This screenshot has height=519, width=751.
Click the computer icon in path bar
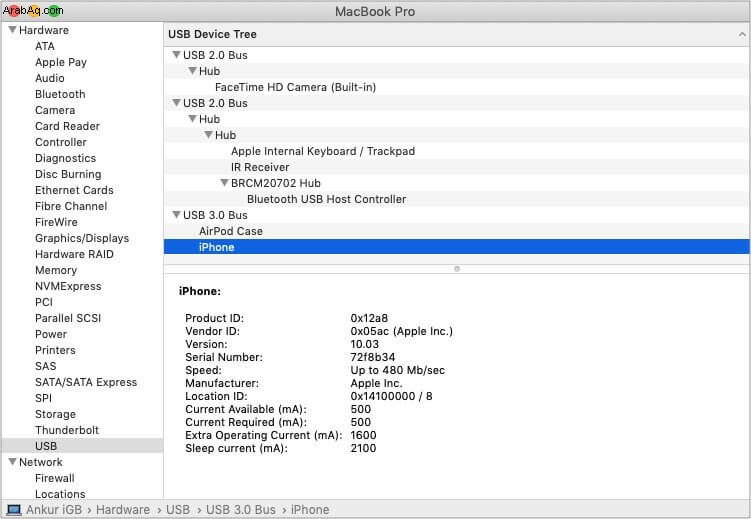click(13, 510)
